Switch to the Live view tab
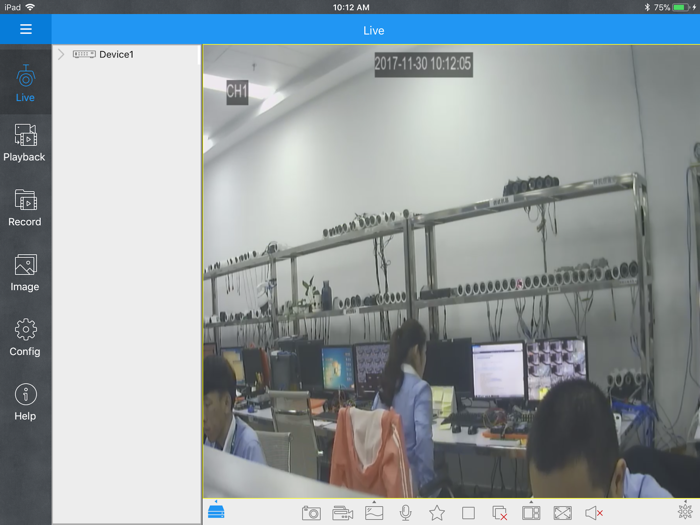 click(x=25, y=84)
